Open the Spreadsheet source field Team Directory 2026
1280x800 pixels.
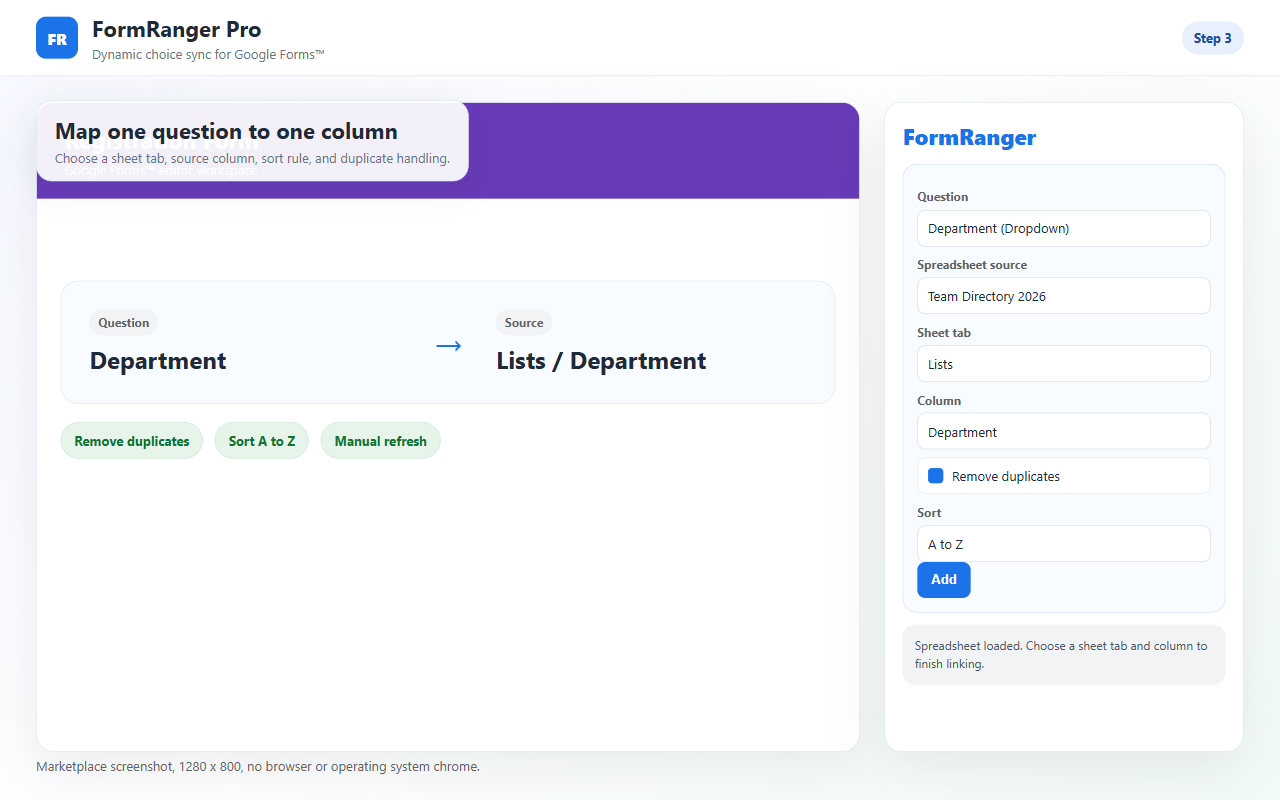click(1063, 296)
